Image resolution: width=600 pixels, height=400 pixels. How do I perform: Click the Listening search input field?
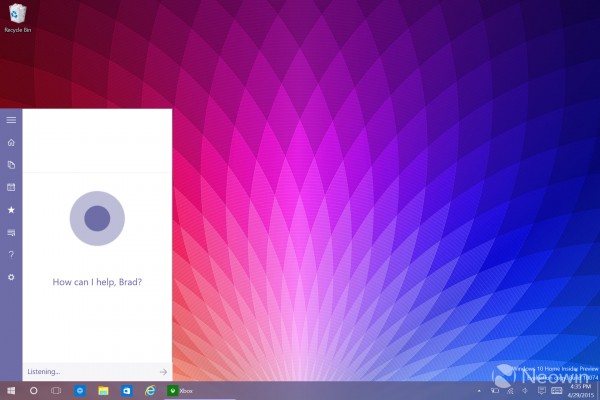(85, 371)
